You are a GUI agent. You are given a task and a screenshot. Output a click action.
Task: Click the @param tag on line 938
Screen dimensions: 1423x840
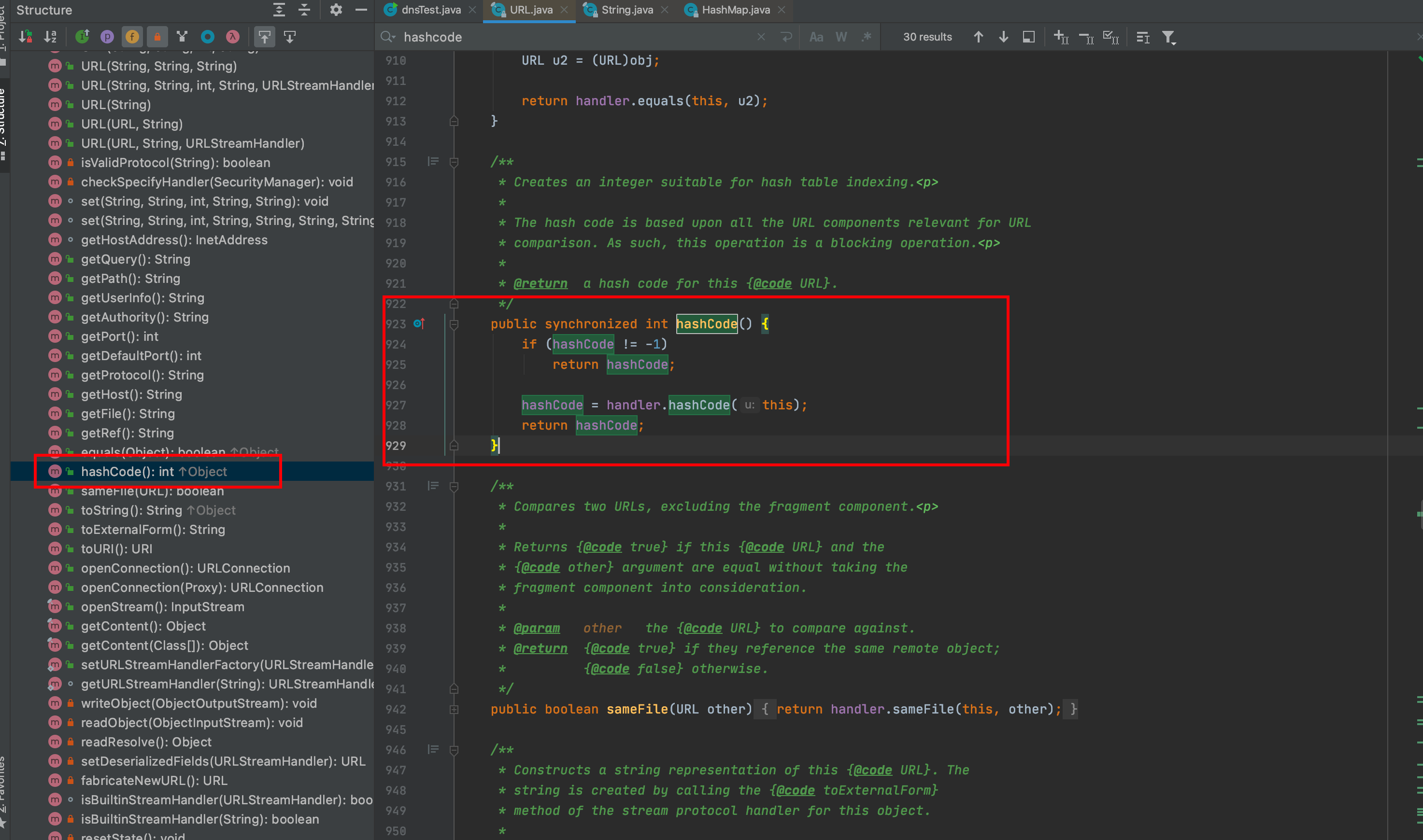pyautogui.click(x=536, y=628)
